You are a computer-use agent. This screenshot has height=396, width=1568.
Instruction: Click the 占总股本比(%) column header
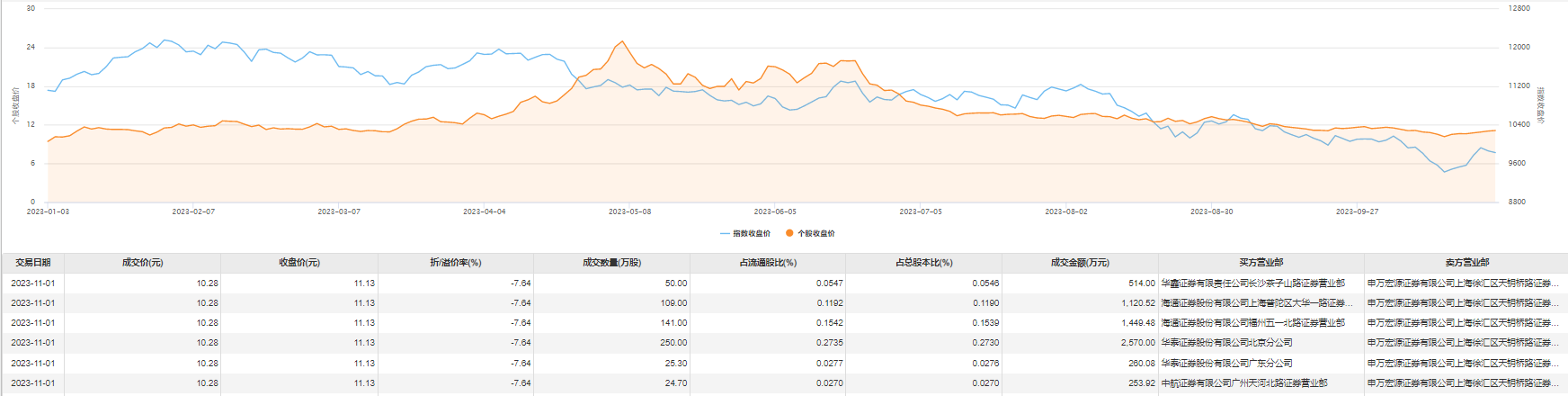pyautogui.click(x=923, y=263)
